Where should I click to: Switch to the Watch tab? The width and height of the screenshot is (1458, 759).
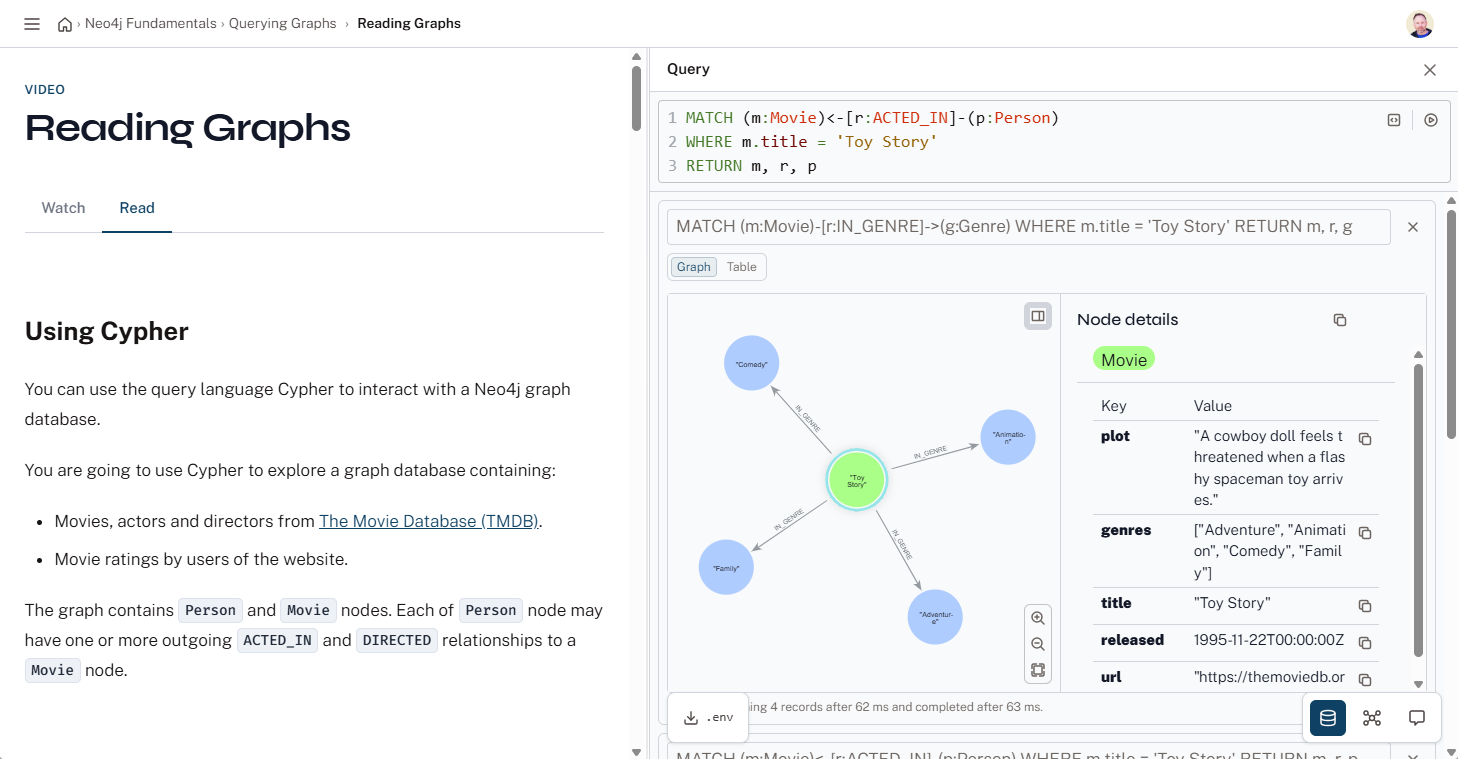coord(63,208)
